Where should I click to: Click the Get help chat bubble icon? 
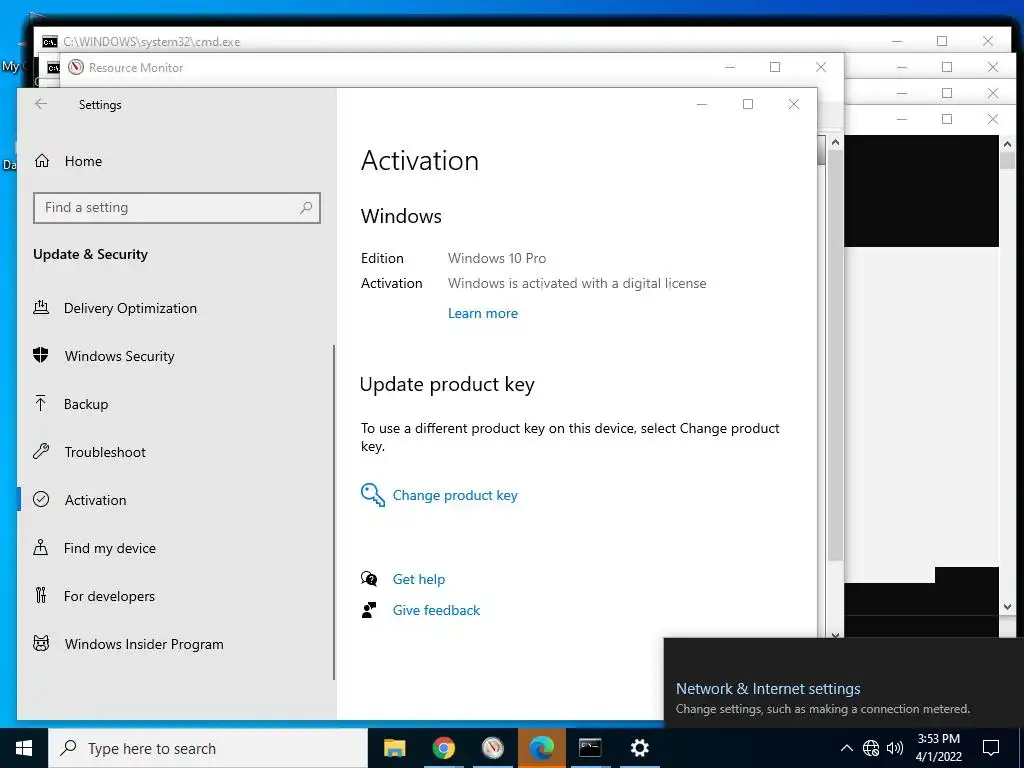369,579
